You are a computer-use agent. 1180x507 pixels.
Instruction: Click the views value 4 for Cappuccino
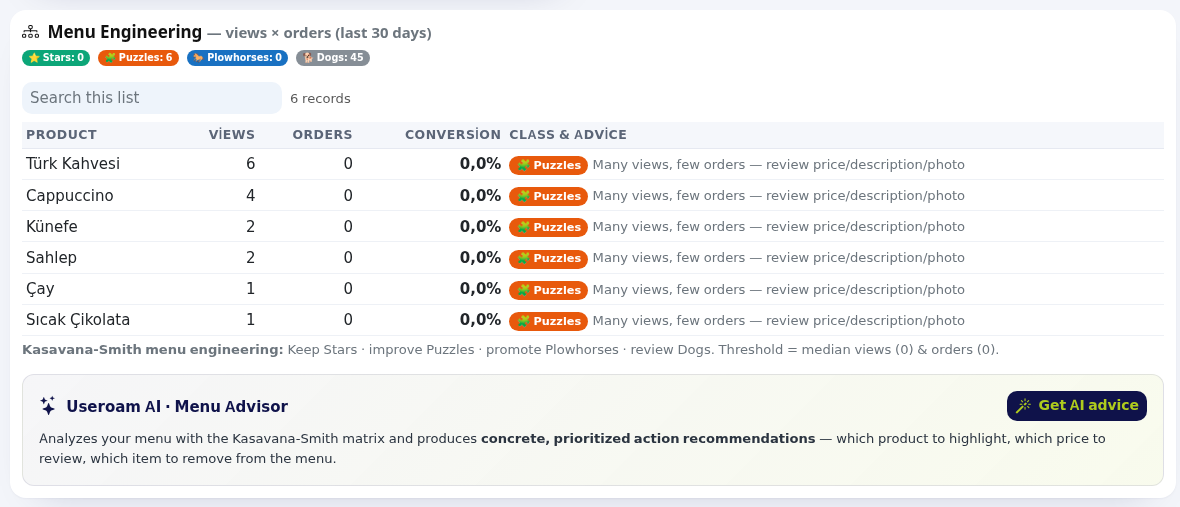(251, 196)
